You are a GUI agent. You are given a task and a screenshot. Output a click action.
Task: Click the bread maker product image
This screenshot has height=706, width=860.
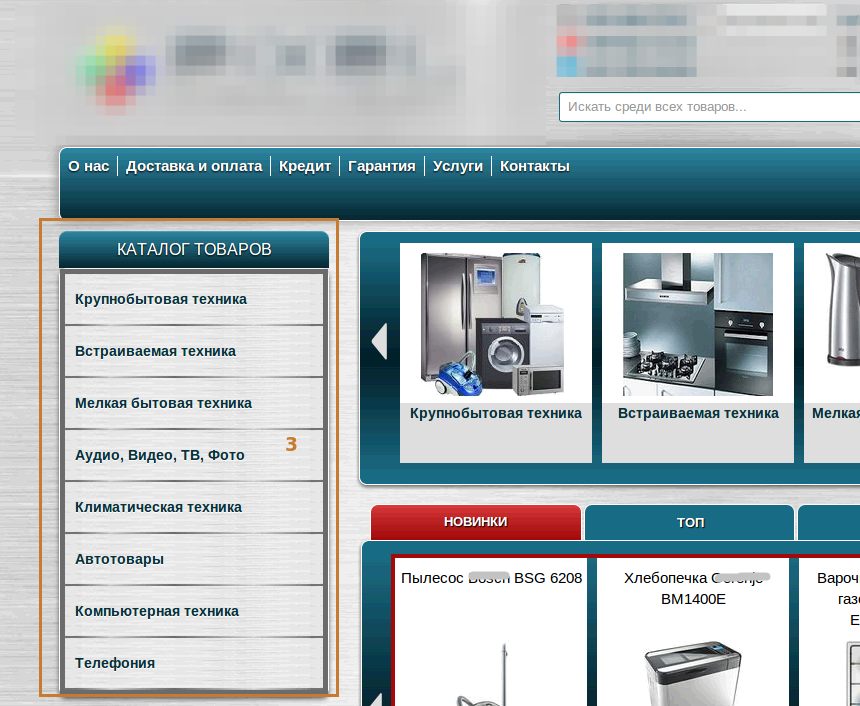click(693, 674)
